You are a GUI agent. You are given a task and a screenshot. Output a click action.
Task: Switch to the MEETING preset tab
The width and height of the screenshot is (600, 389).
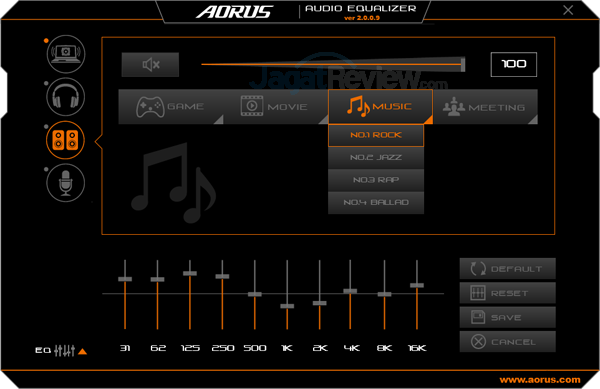click(x=485, y=107)
